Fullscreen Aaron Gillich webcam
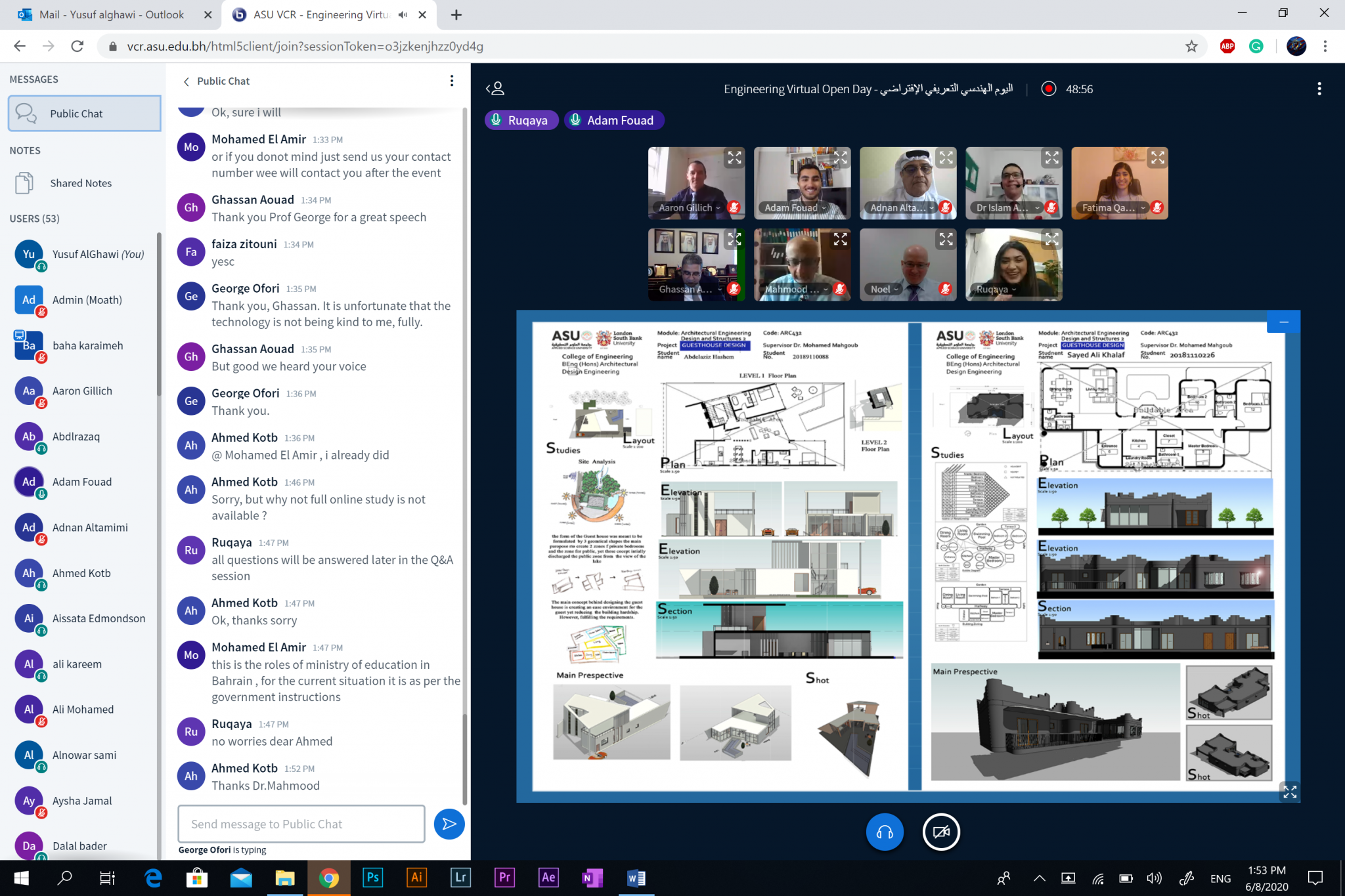Viewport: 1345px width, 896px height. [x=734, y=158]
